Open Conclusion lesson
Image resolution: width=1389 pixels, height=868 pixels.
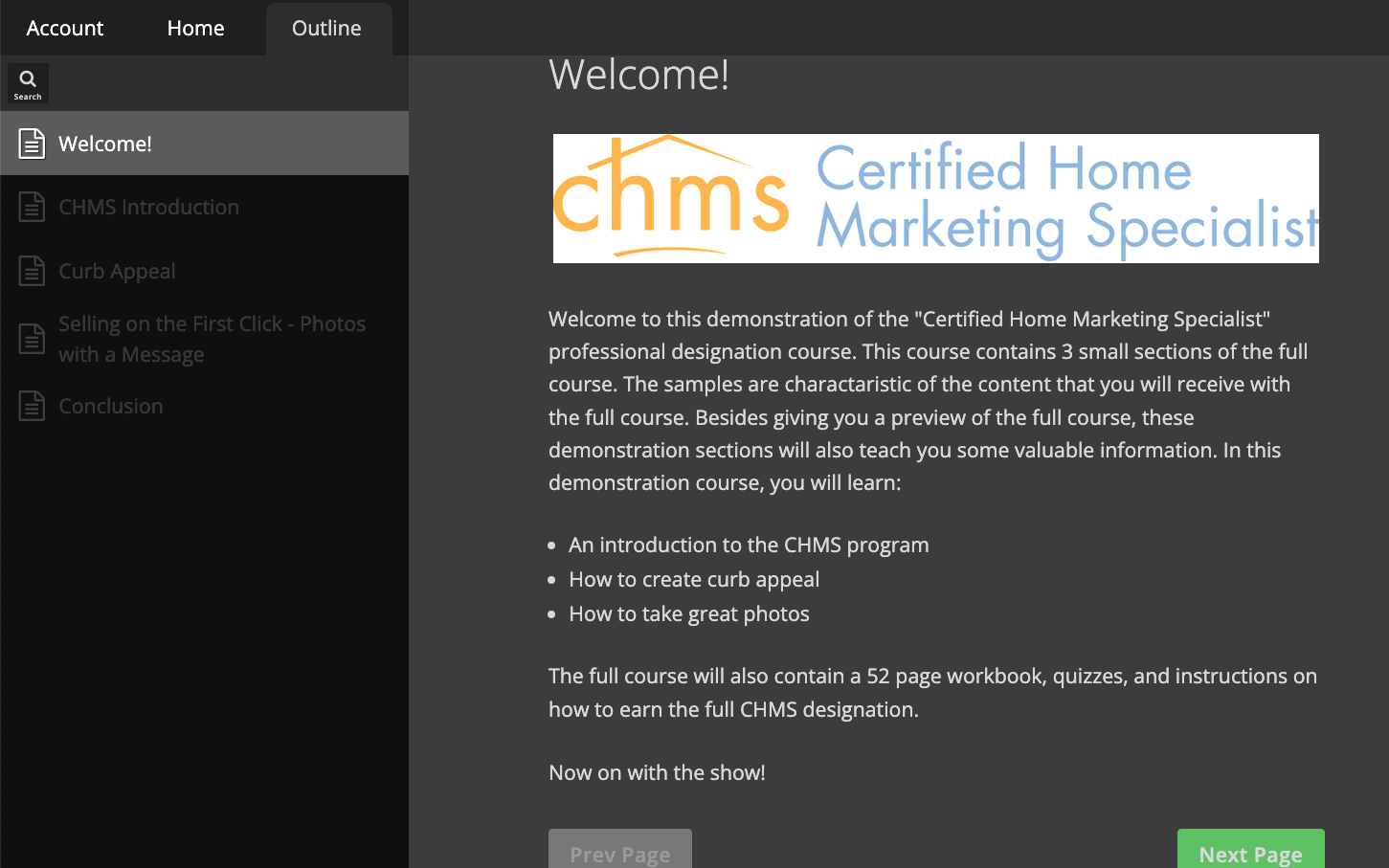click(204, 406)
